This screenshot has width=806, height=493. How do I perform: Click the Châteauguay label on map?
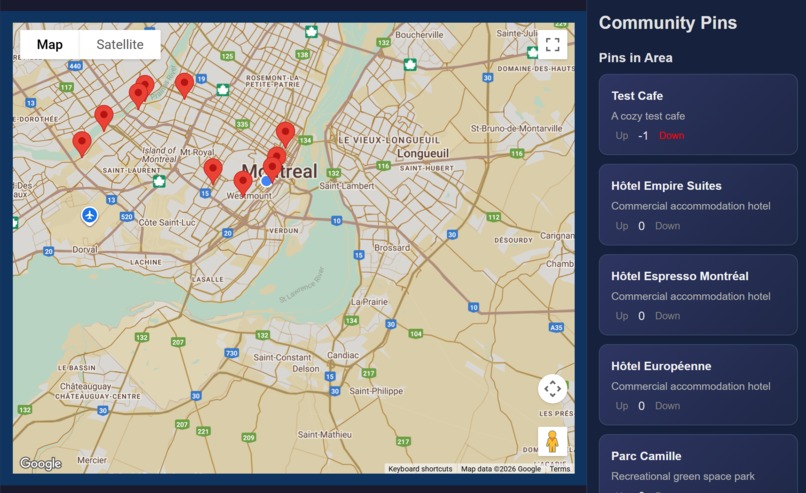coord(85,386)
